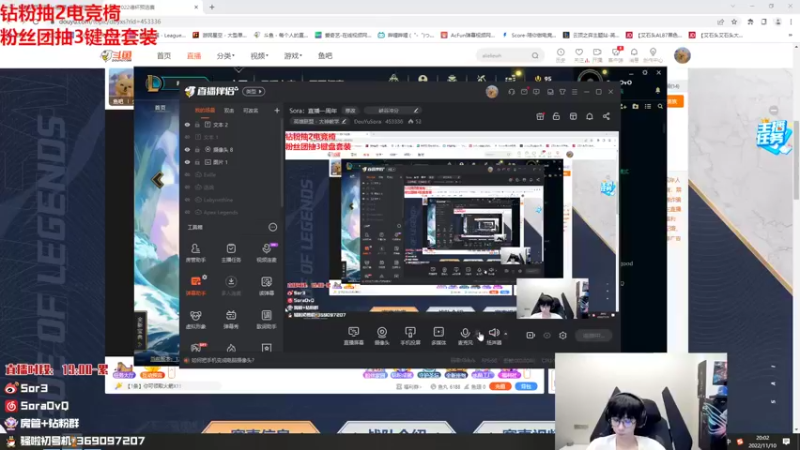Open a new browser tab

point(212,7)
